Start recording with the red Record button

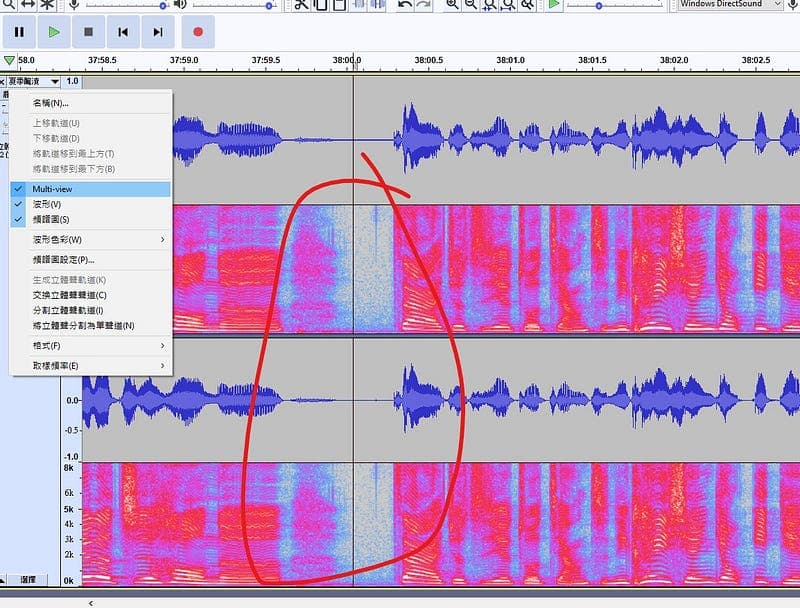click(198, 32)
